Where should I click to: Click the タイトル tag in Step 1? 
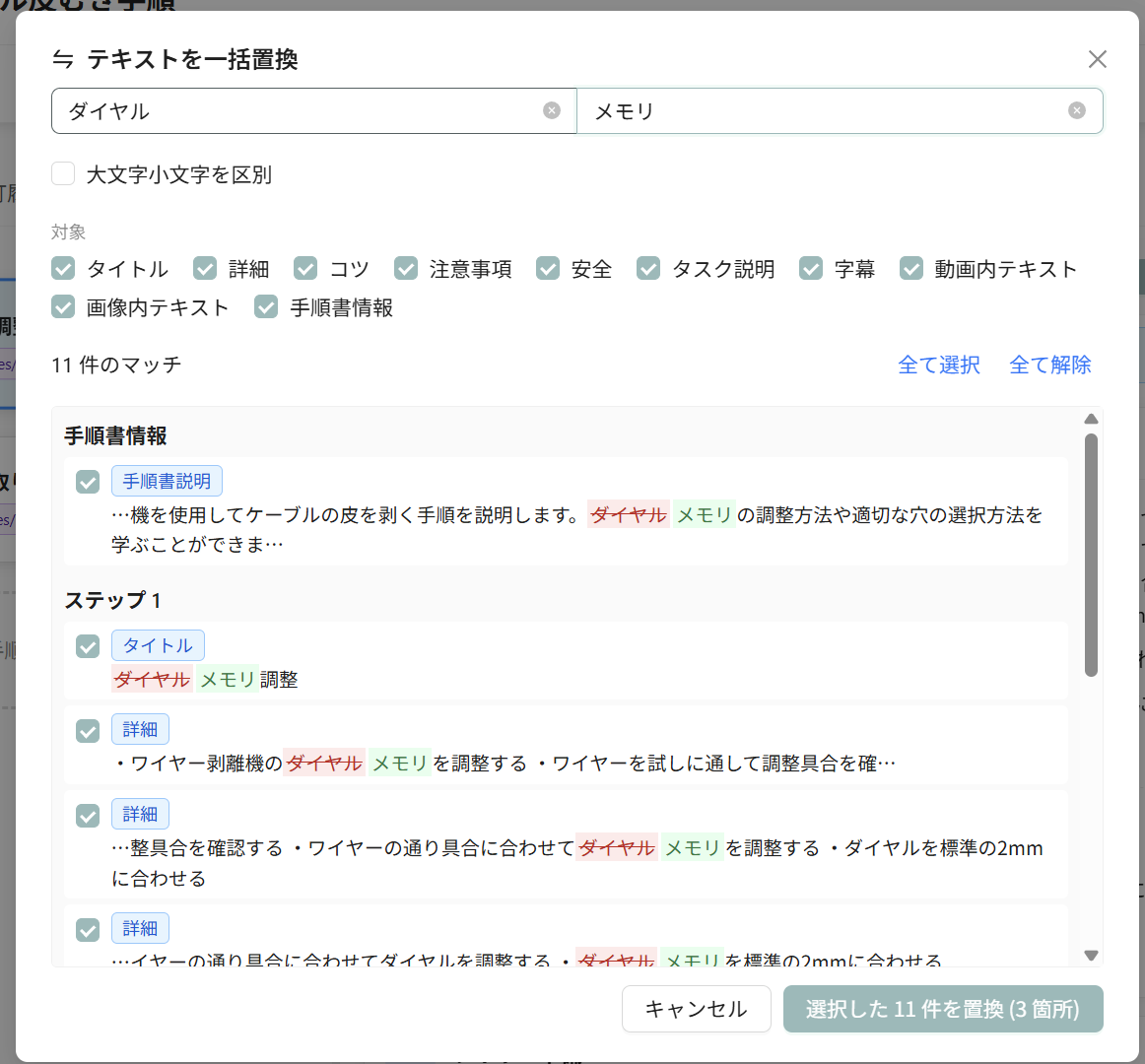click(158, 645)
